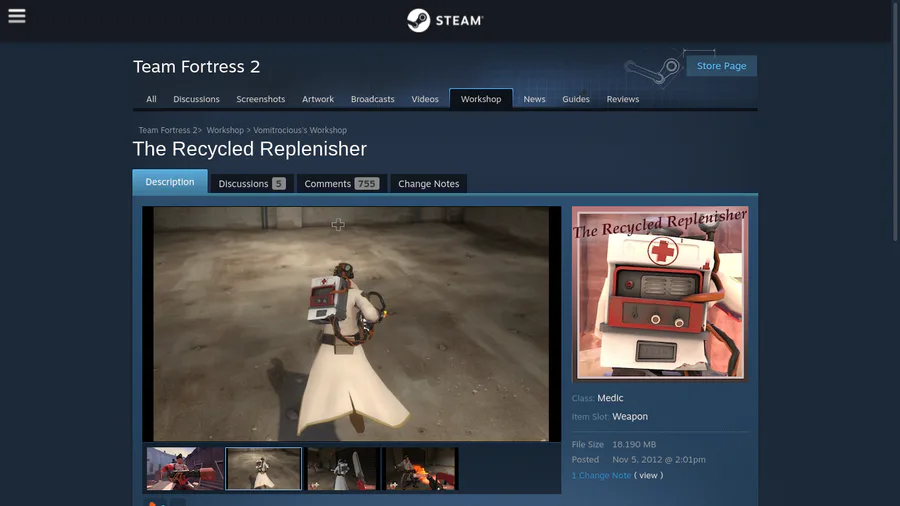Open the Comments tab showing 755
This screenshot has height=506, width=900.
pyautogui.click(x=342, y=184)
